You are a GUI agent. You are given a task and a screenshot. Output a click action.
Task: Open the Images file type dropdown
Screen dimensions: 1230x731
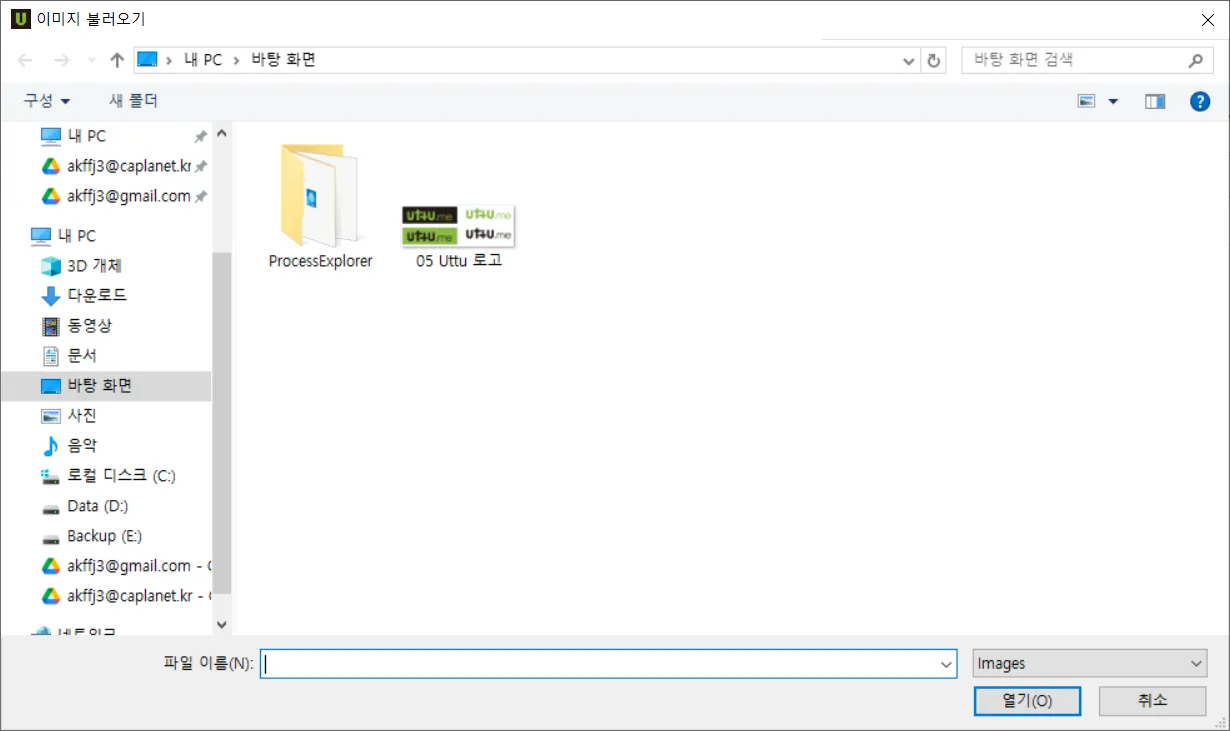[1089, 663]
